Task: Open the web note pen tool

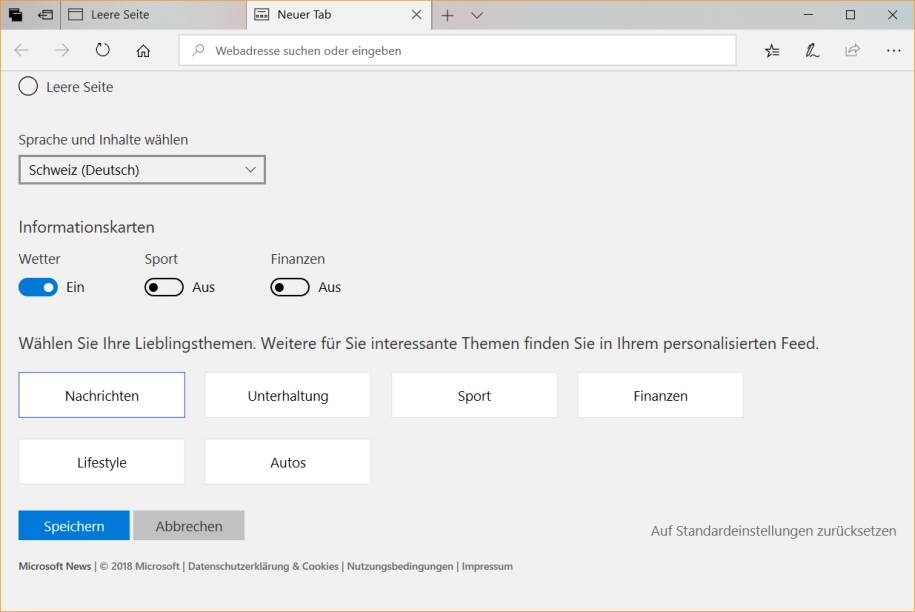Action: coord(812,49)
